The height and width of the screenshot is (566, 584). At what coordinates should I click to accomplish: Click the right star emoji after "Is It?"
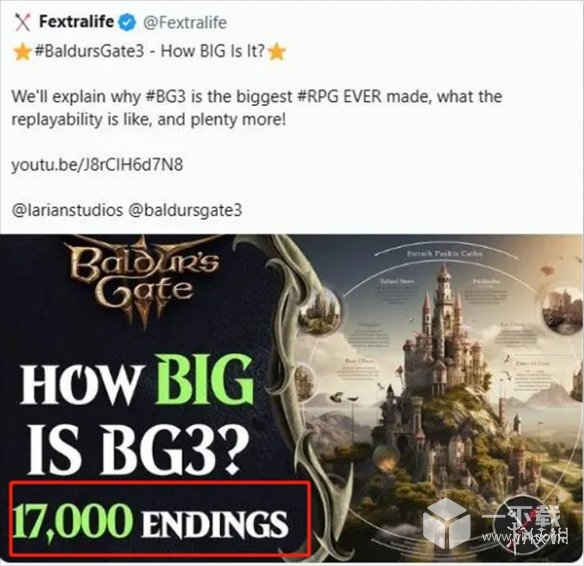tap(277, 51)
